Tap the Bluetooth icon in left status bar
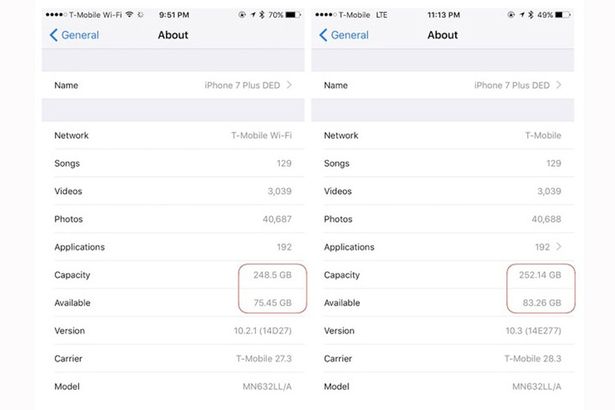Screen dimensions: 615x410 pyautogui.click(x=262, y=15)
